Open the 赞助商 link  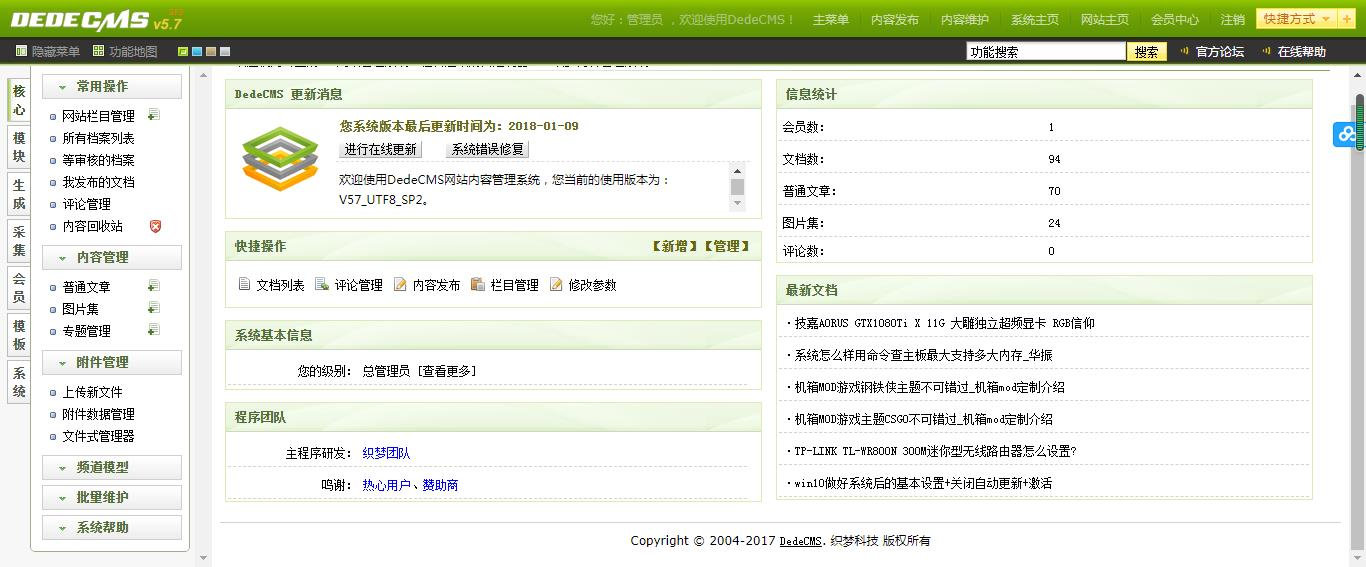tap(440, 485)
